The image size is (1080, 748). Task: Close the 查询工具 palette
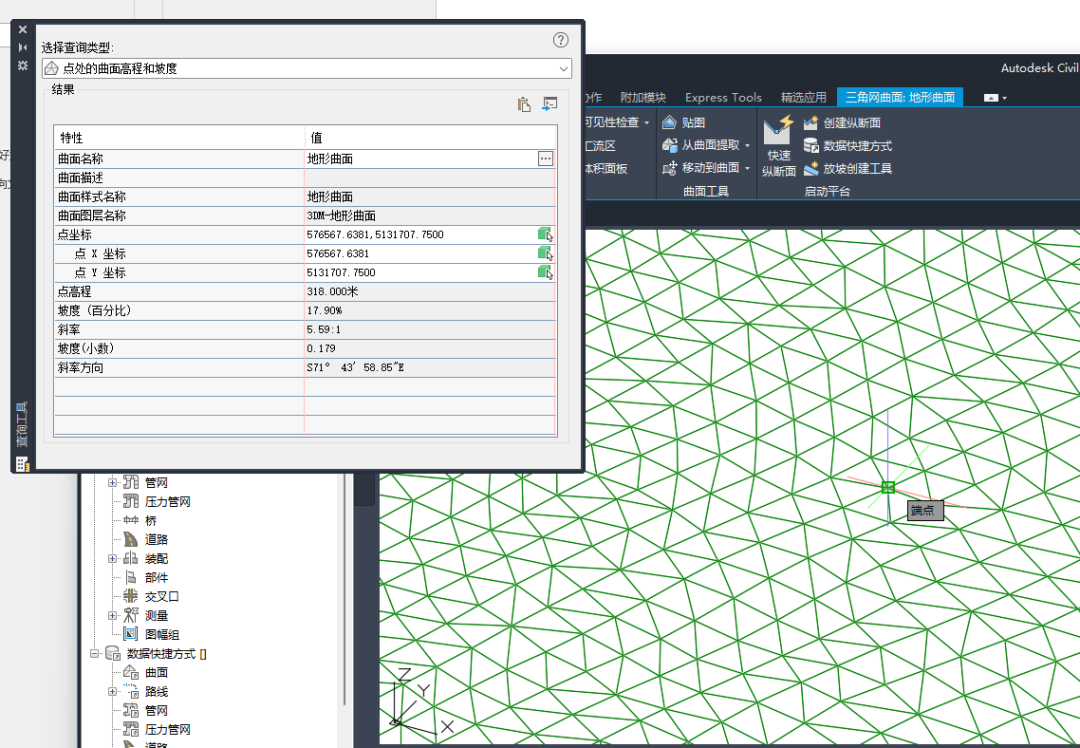tap(23, 30)
